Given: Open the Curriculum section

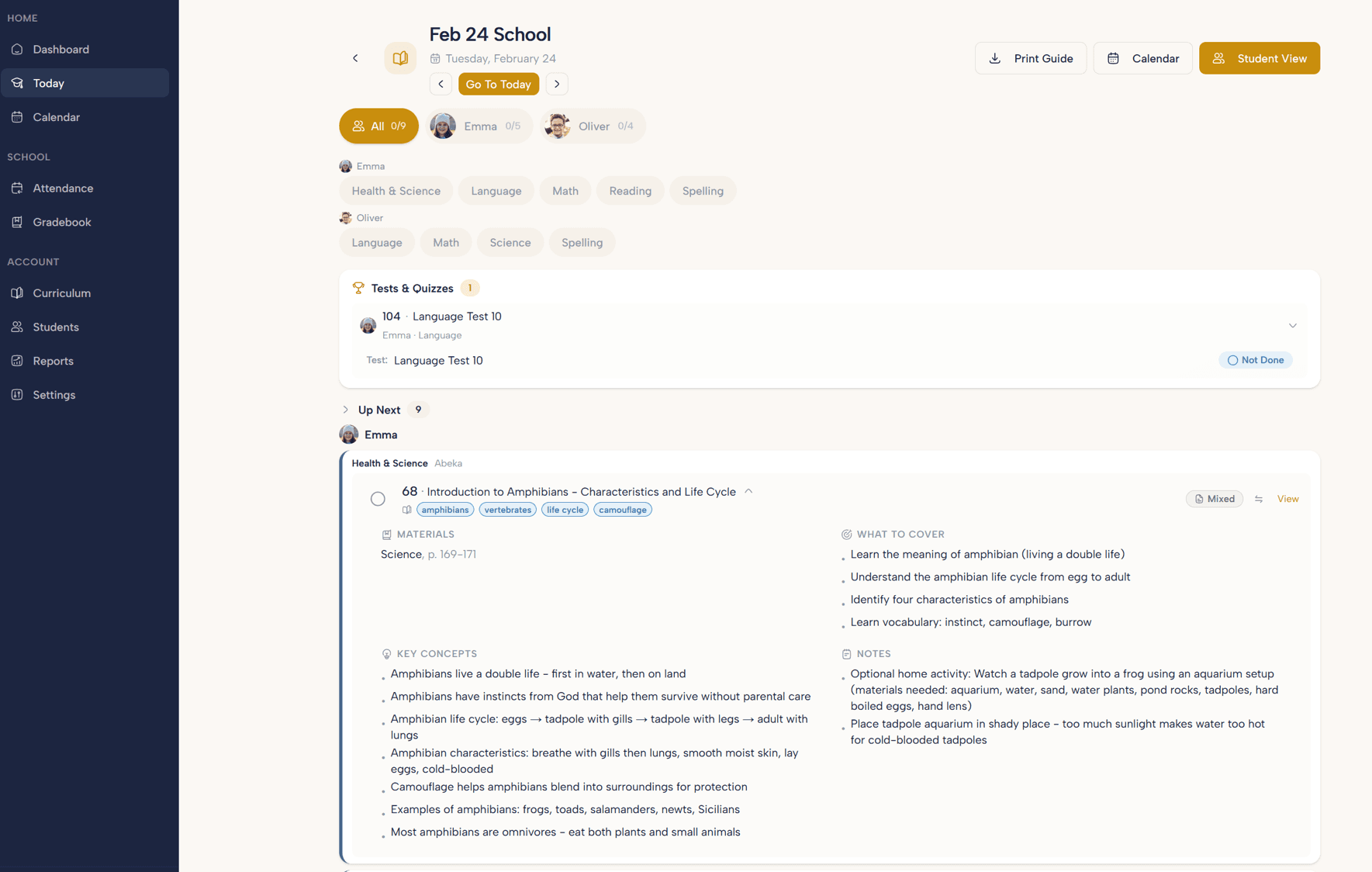Looking at the screenshot, I should tap(59, 293).
